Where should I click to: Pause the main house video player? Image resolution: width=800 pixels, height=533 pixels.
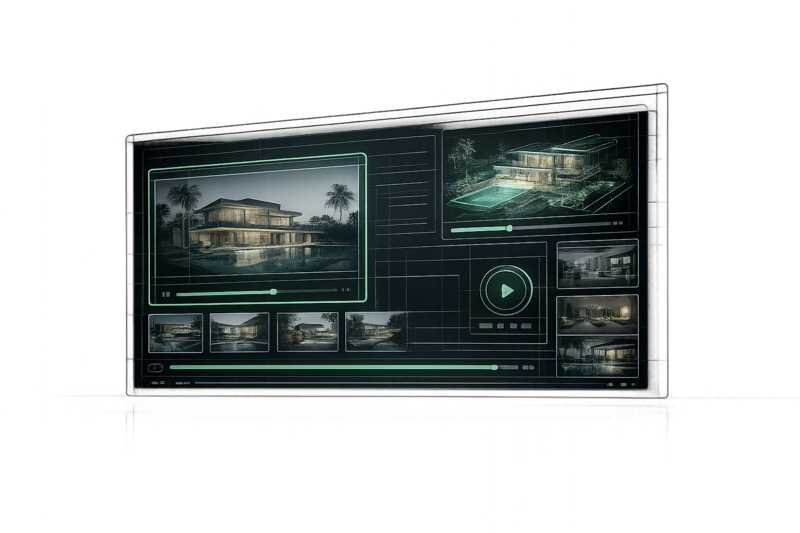click(x=166, y=294)
